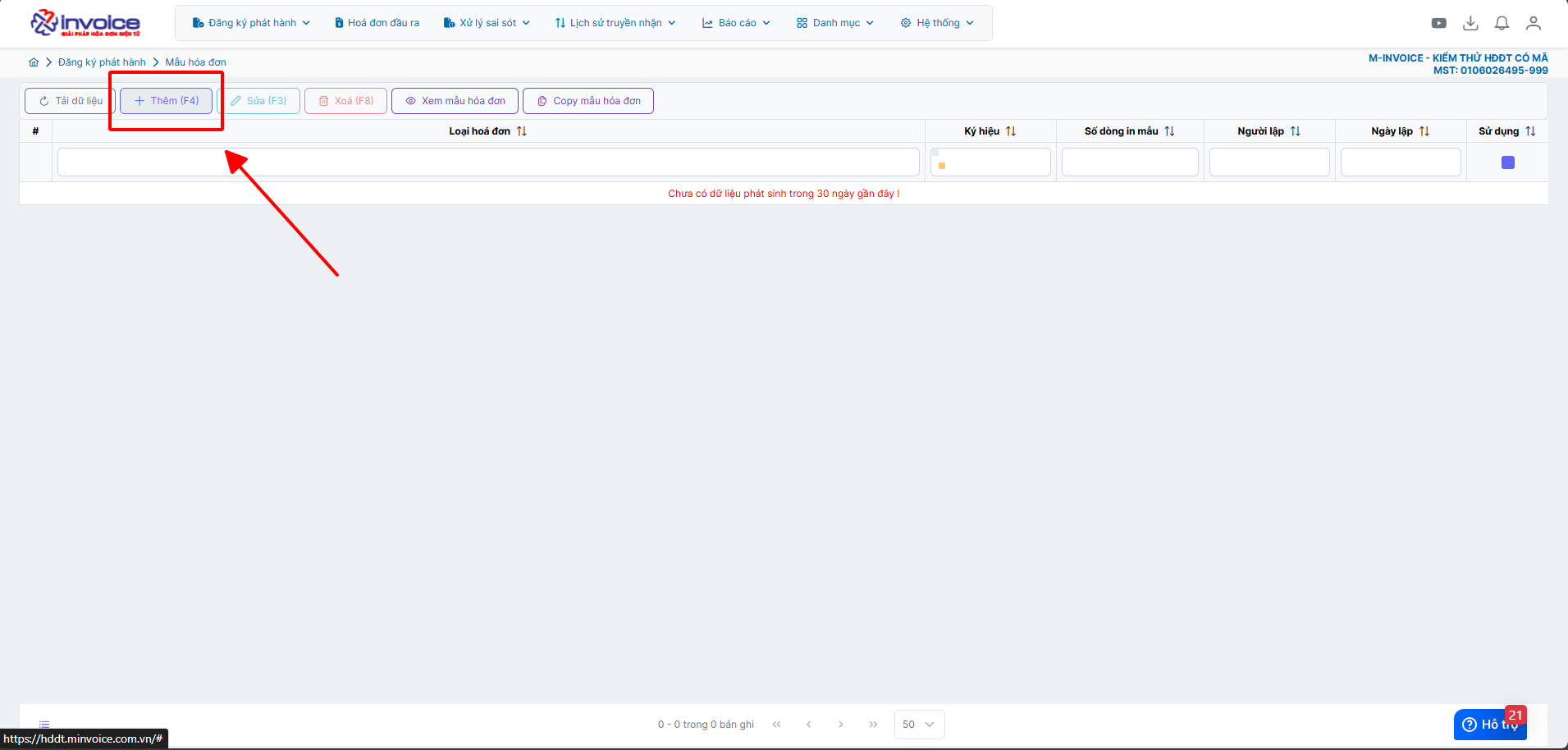The image size is (1568, 750).
Task: Open the Hỗ trợ support widget
Action: pos(1488,725)
